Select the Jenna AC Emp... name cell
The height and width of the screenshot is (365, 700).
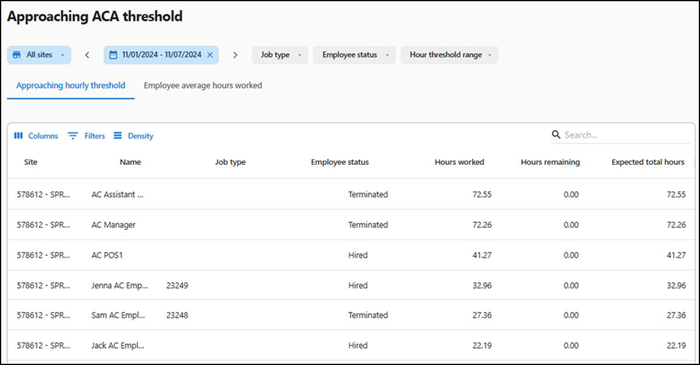coord(119,286)
